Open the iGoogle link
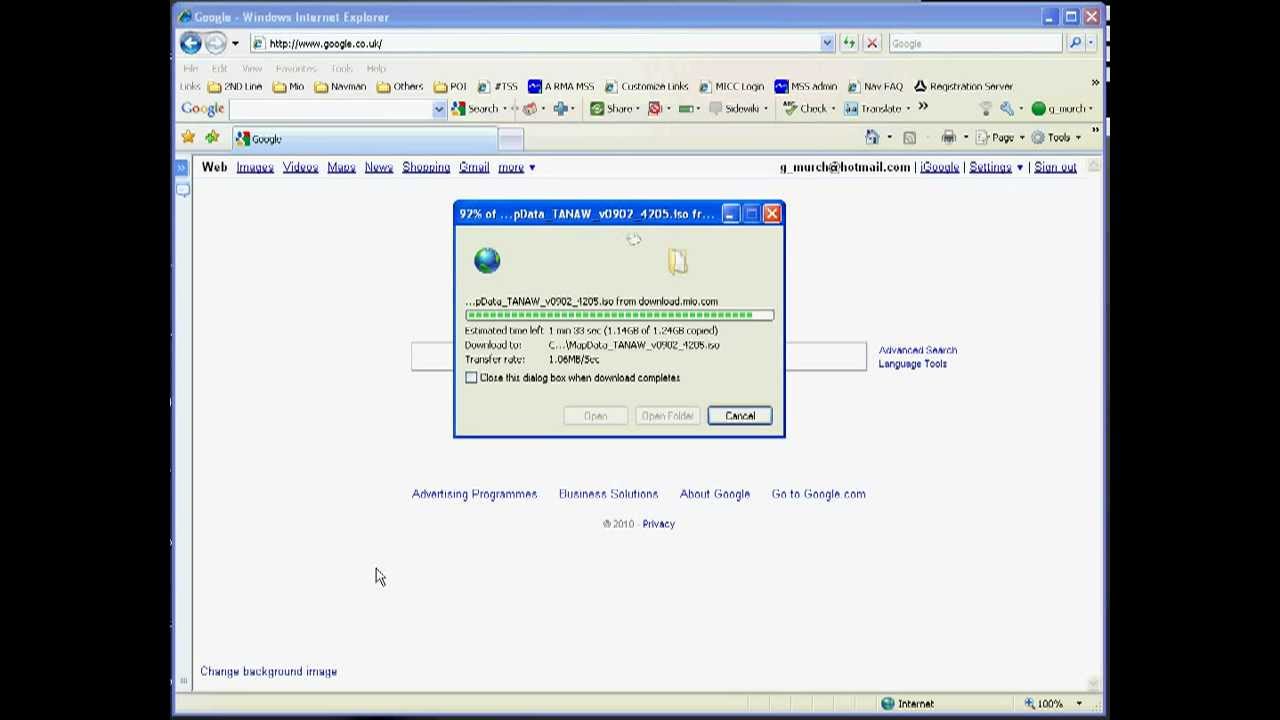 [x=939, y=167]
